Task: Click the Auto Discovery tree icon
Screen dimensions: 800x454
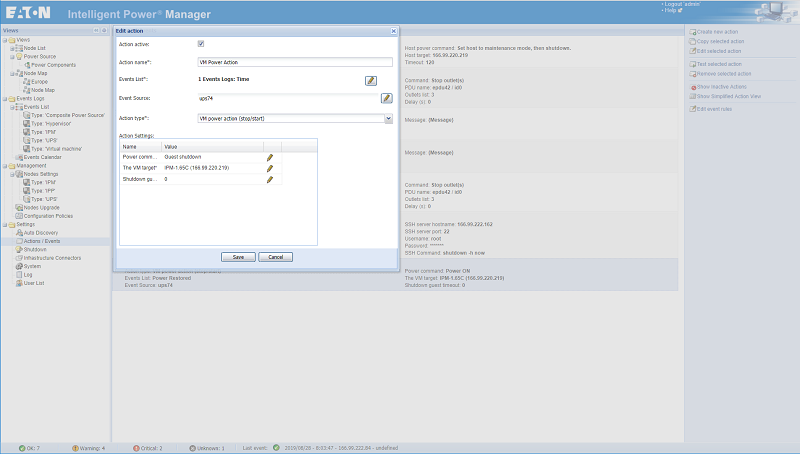Action: click(x=19, y=233)
